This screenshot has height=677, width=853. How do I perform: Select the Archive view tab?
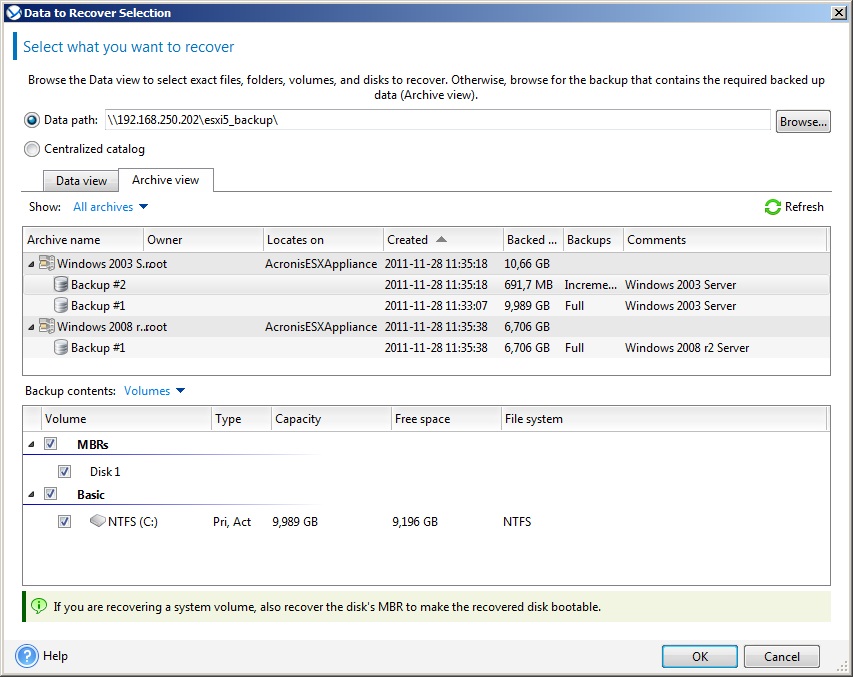coord(165,180)
